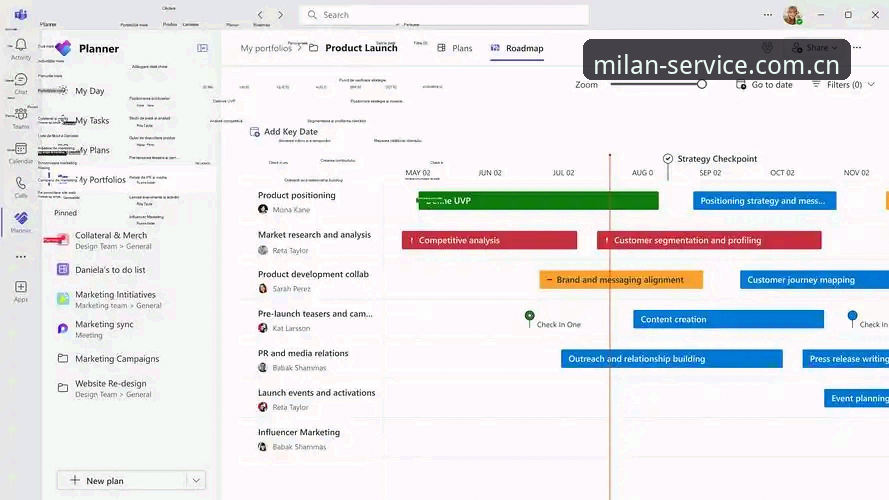Image resolution: width=889 pixels, height=500 pixels.
Task: Expand the Filters (0) dropdown
Action: point(843,84)
